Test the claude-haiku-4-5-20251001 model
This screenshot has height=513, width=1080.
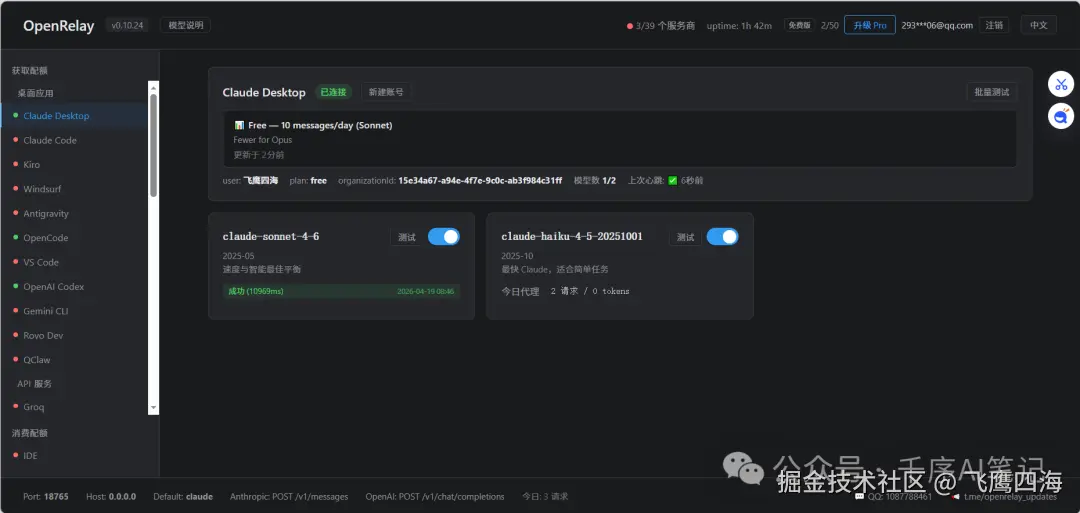click(685, 237)
